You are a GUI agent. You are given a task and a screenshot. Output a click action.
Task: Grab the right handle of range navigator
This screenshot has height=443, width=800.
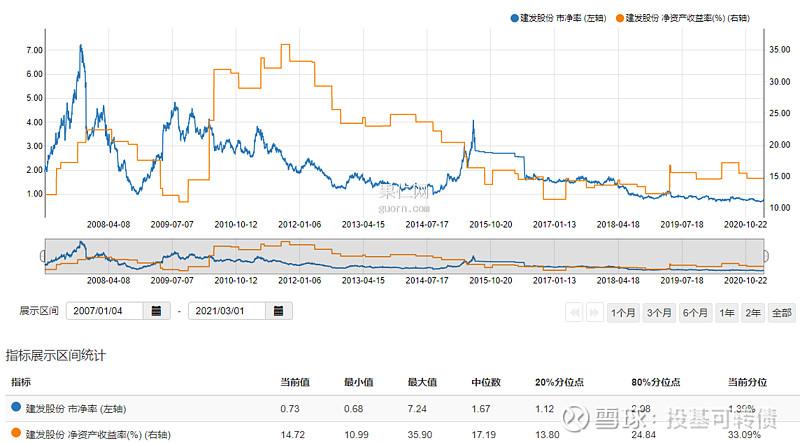[765, 256]
